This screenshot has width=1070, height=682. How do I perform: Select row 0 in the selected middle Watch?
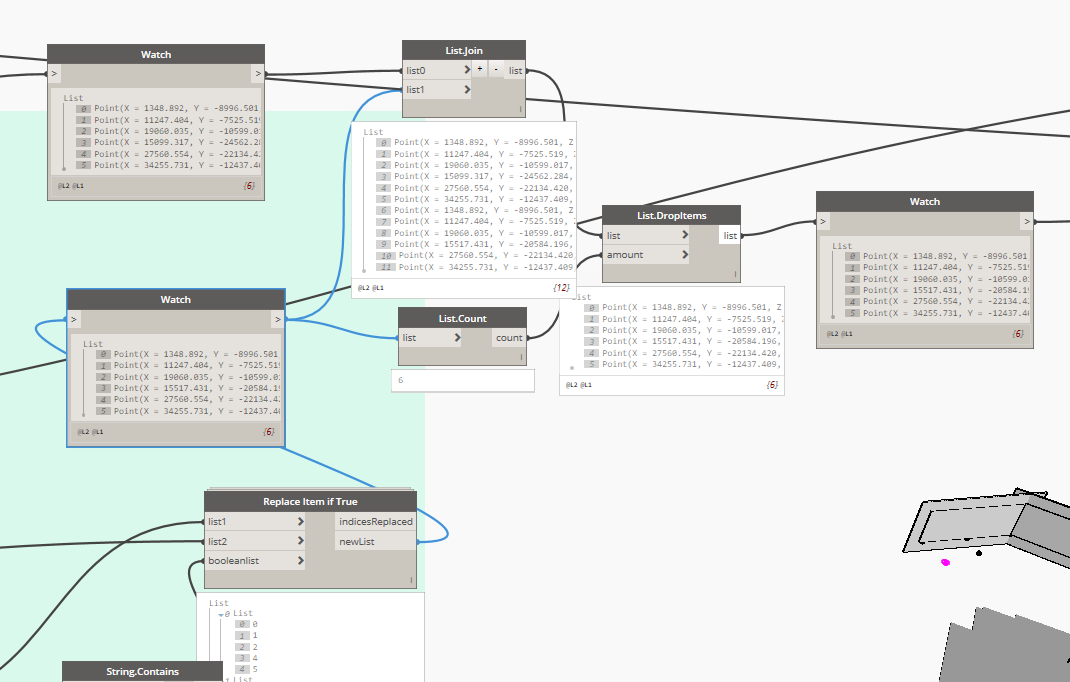coord(188,354)
